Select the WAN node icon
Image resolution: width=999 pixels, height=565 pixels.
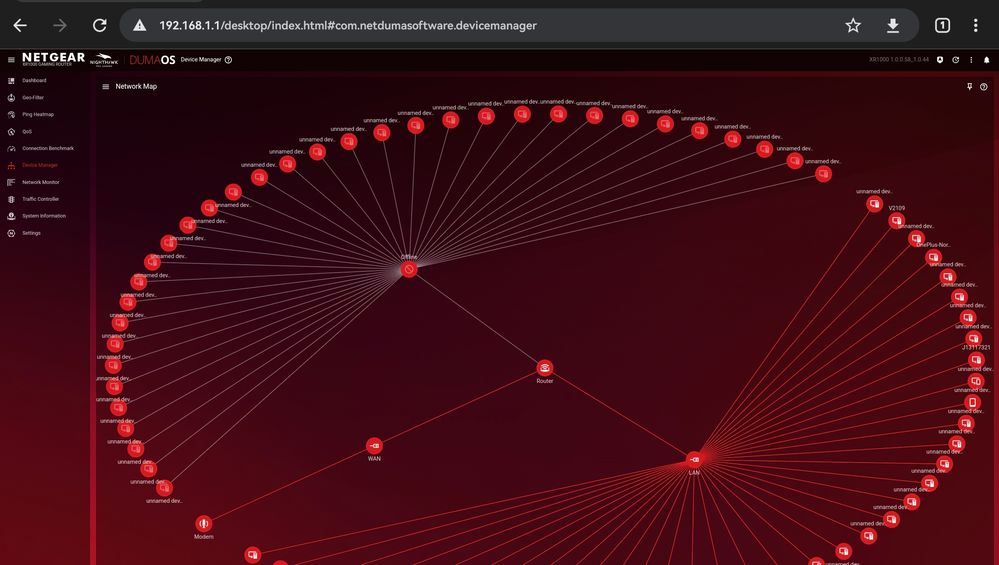point(374,446)
